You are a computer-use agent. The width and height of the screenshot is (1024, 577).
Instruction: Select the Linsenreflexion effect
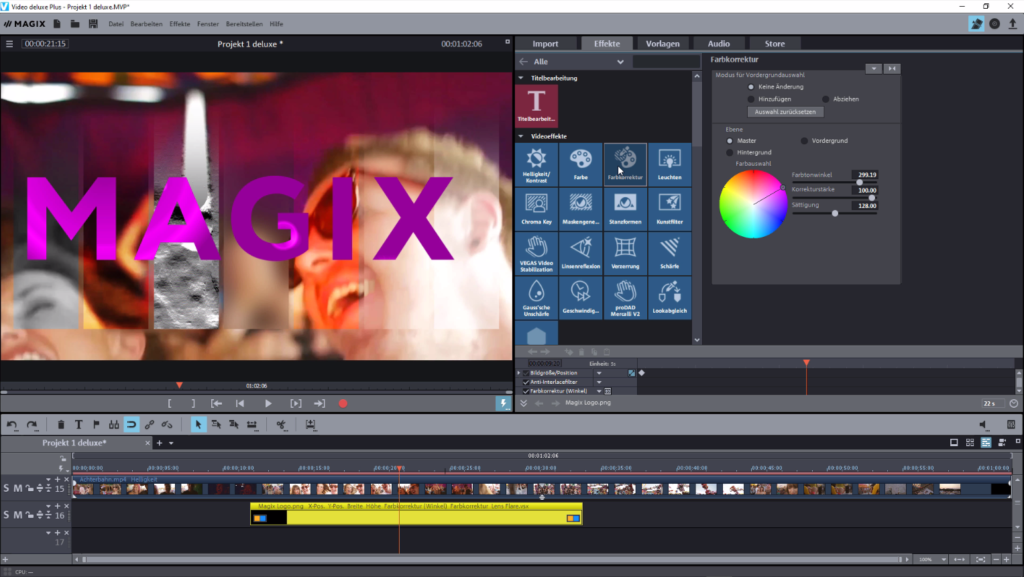[x=581, y=253]
